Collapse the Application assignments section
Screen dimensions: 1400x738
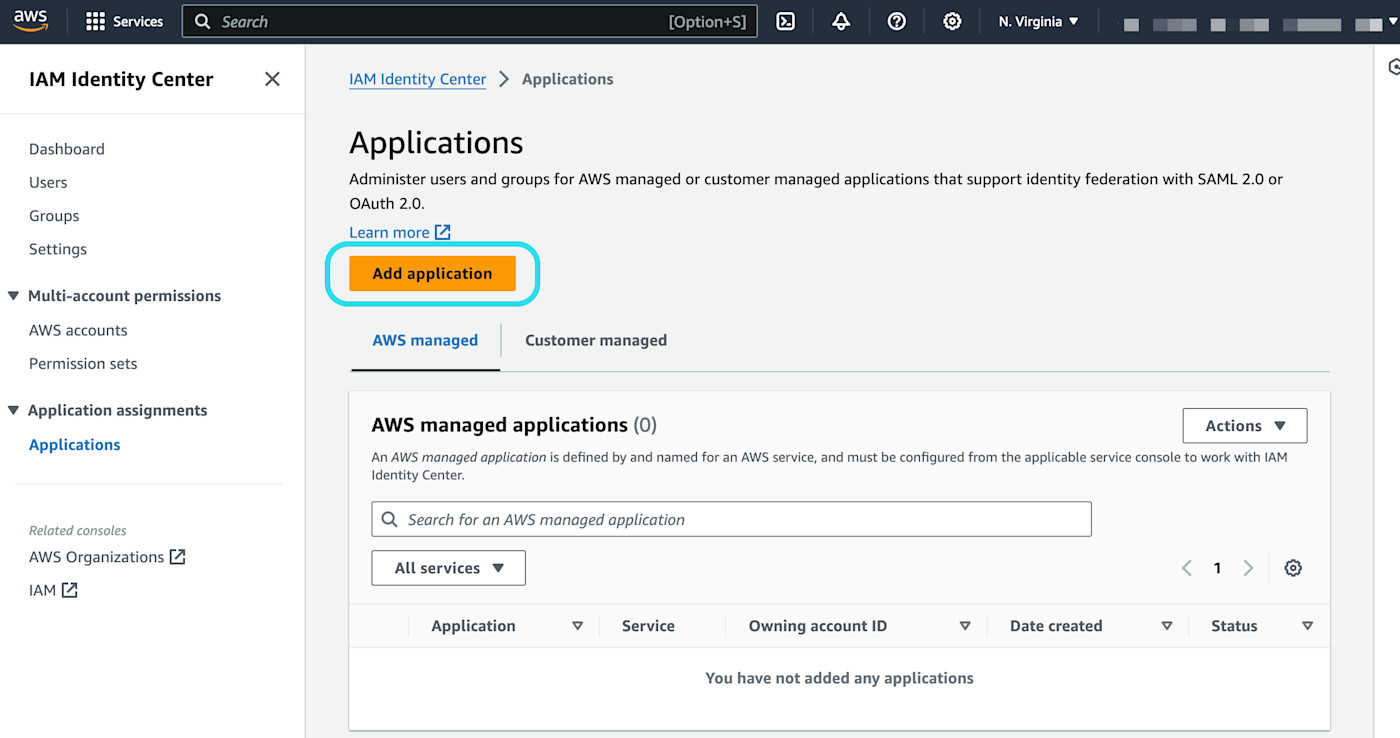12,410
